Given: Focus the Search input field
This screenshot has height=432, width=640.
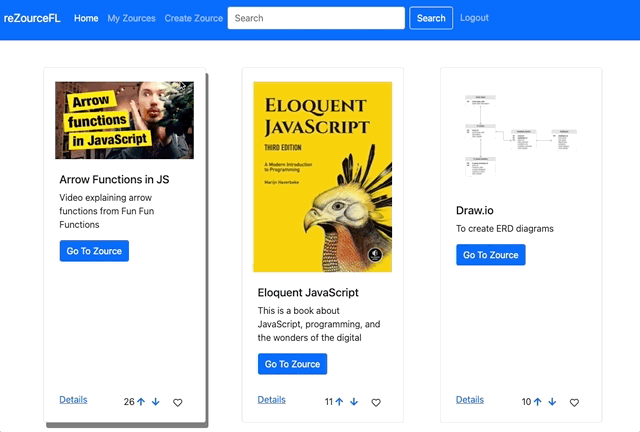Looking at the screenshot, I should point(316,18).
